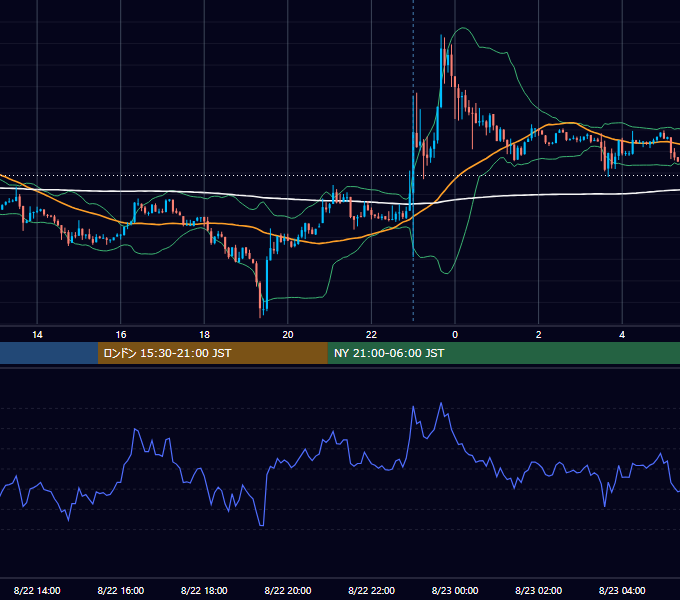Click the 8/23 04:00 date label
This screenshot has width=680, height=600.
tap(622, 590)
